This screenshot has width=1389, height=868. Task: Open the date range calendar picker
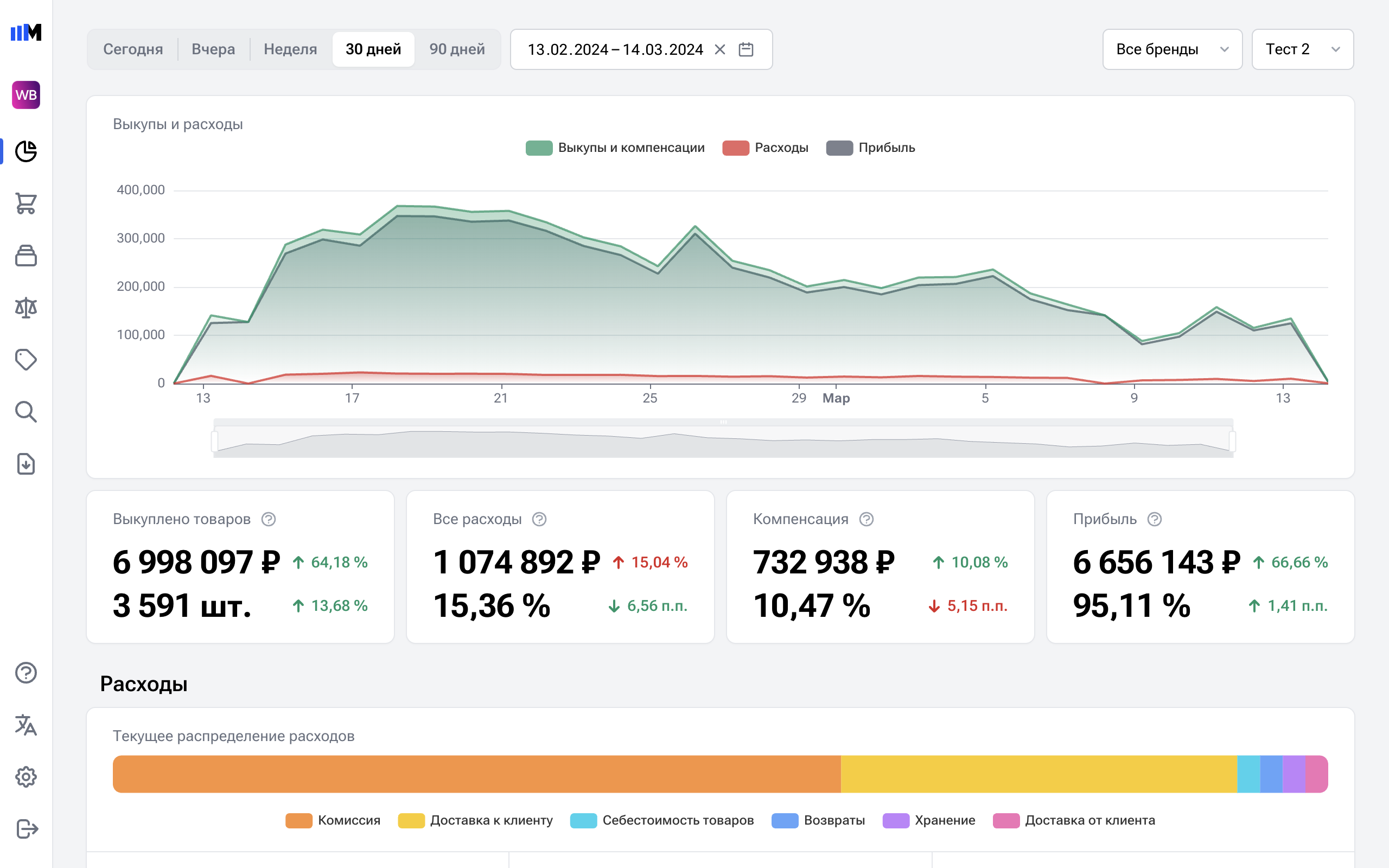pos(746,49)
